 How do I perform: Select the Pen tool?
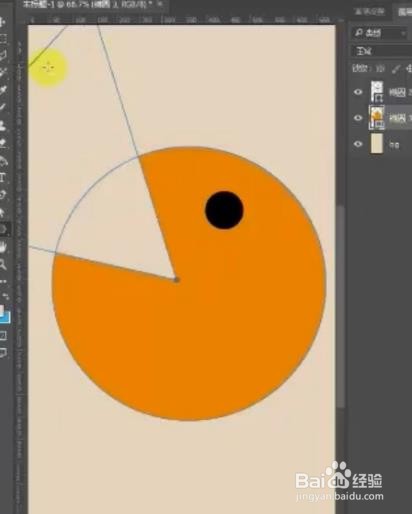[x=3, y=195]
